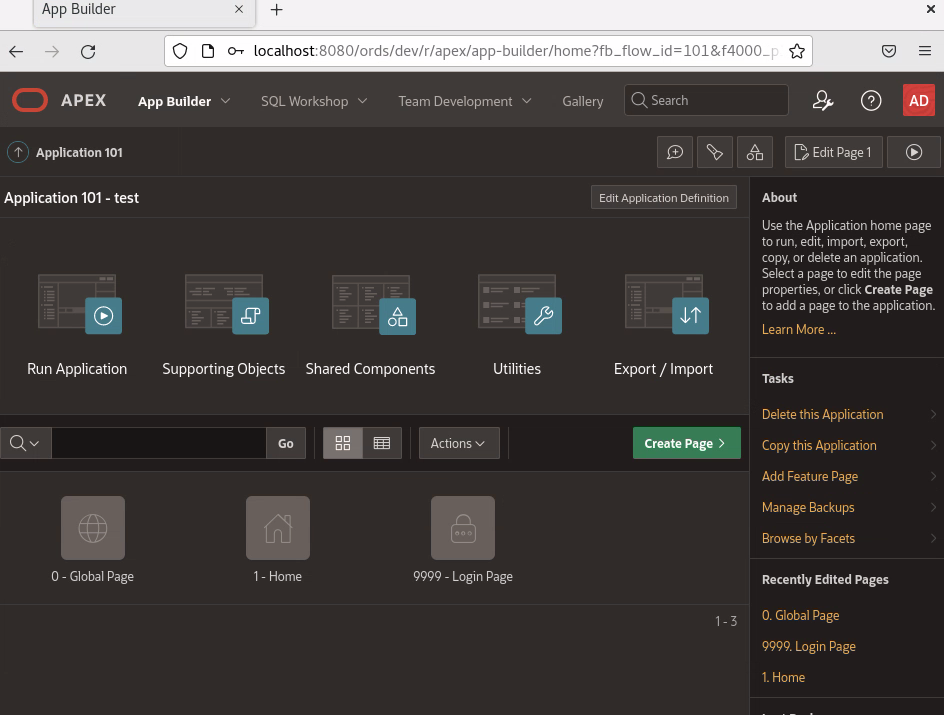Image resolution: width=944 pixels, height=715 pixels.
Task: Click the run page play button in toolbar
Action: point(913,152)
